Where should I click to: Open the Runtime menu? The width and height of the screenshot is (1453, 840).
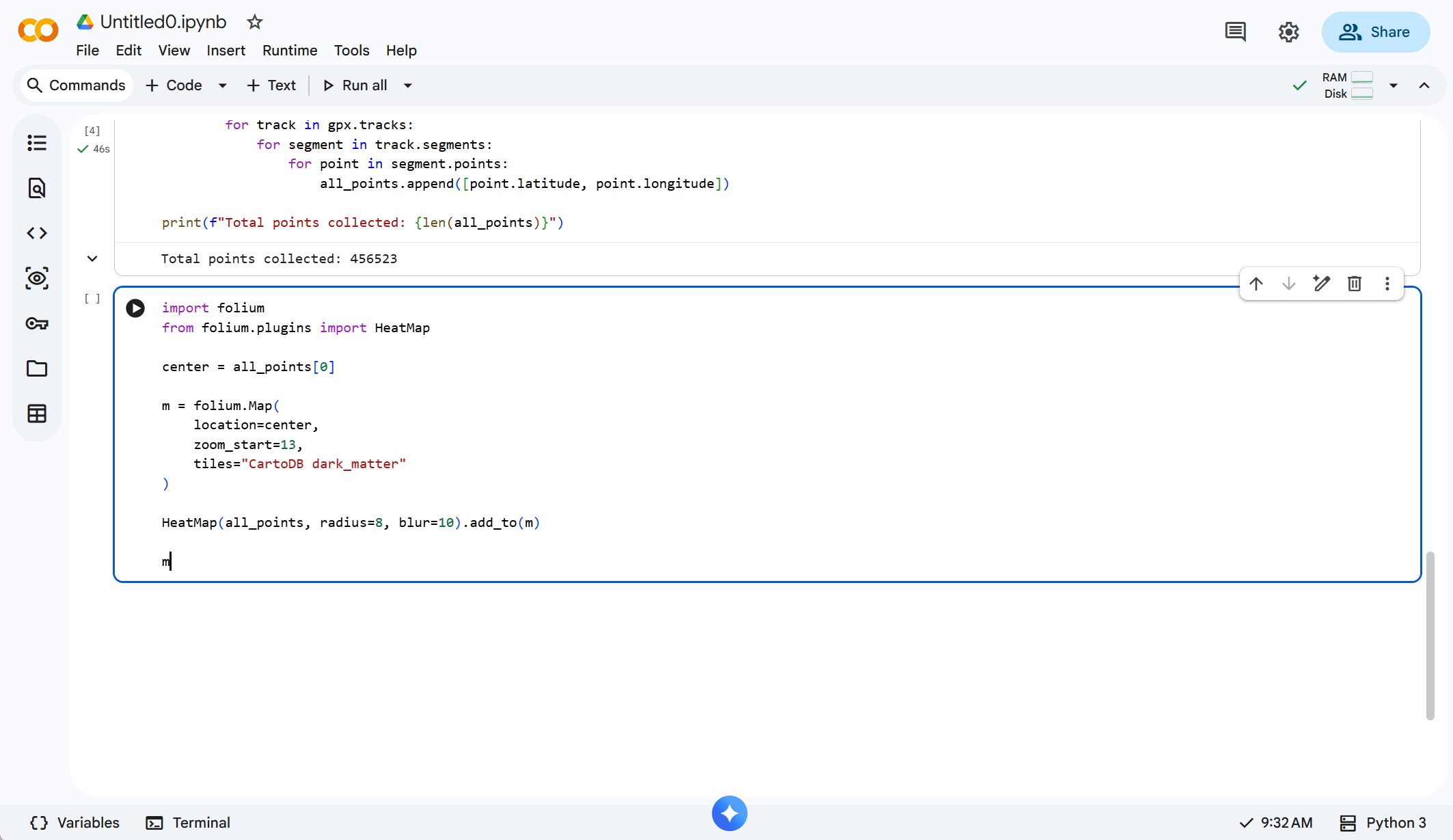pyautogui.click(x=290, y=51)
